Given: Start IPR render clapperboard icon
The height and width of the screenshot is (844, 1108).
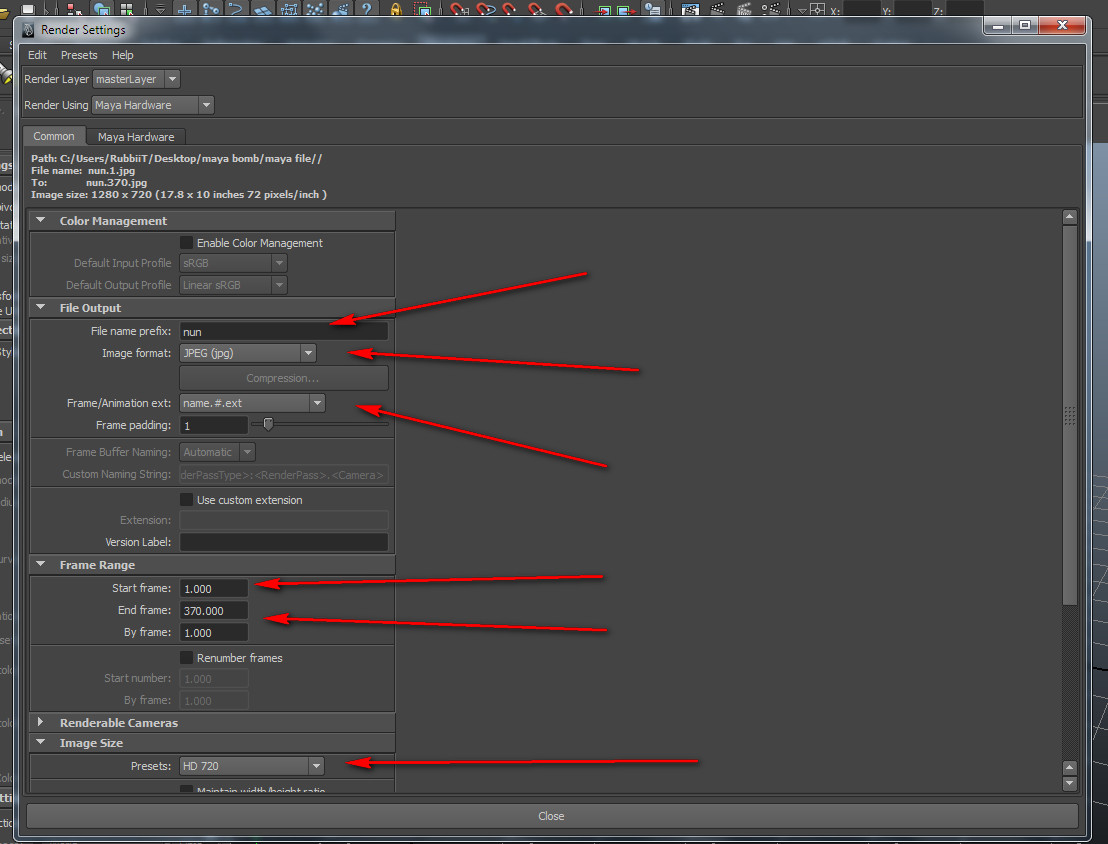Looking at the screenshot, I should (744, 8).
